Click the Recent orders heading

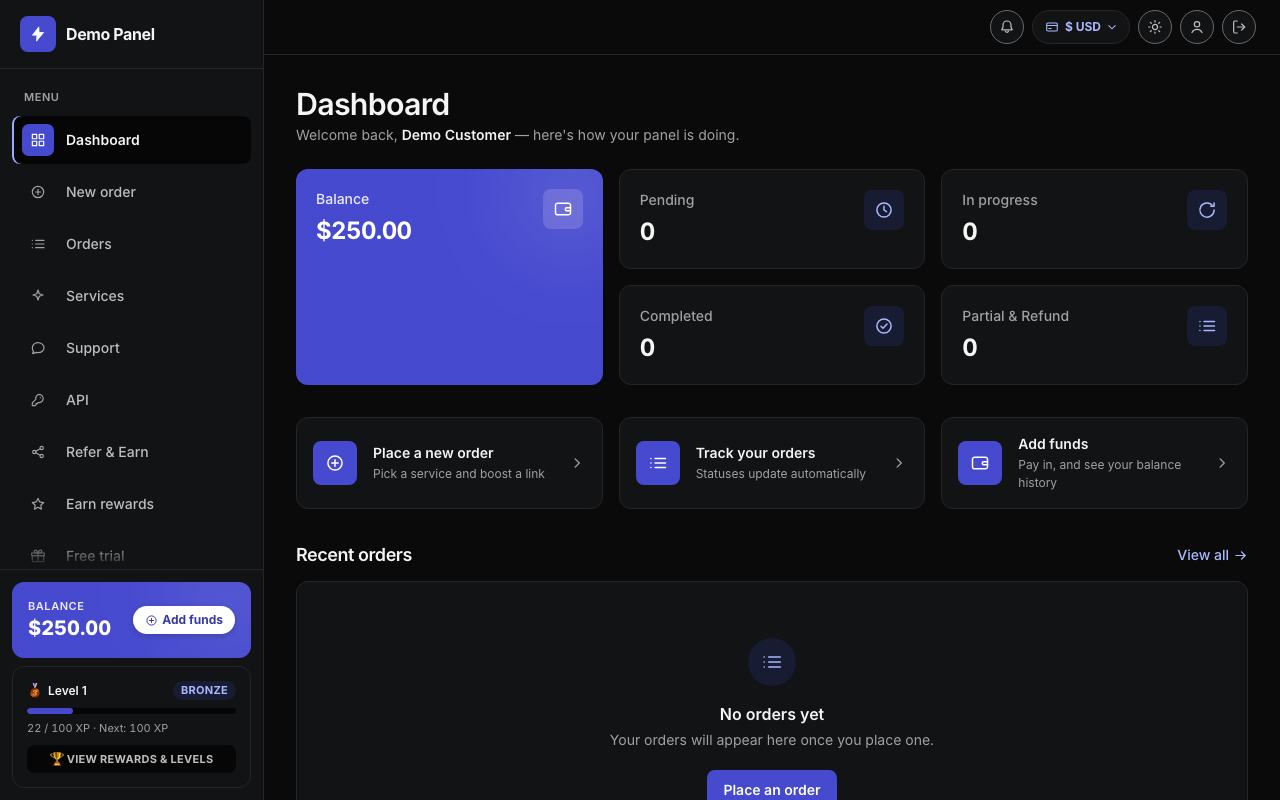pos(354,555)
